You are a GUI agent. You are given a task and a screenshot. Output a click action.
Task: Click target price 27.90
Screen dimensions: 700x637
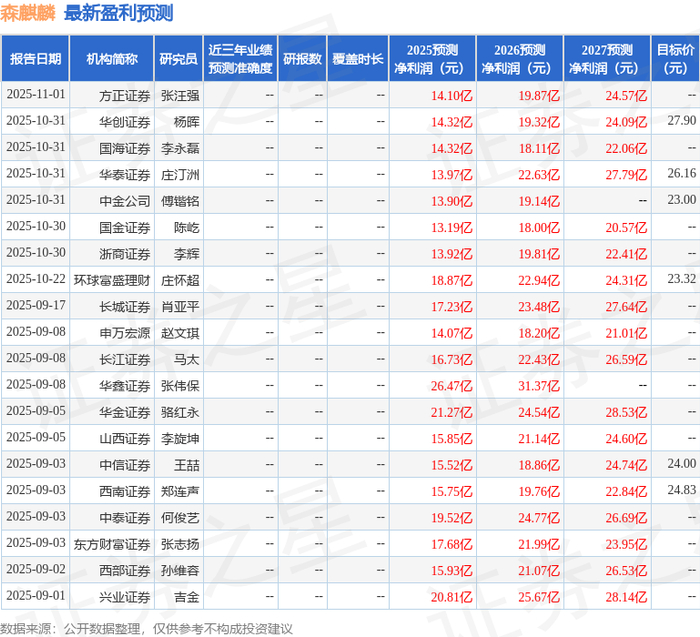coord(682,121)
